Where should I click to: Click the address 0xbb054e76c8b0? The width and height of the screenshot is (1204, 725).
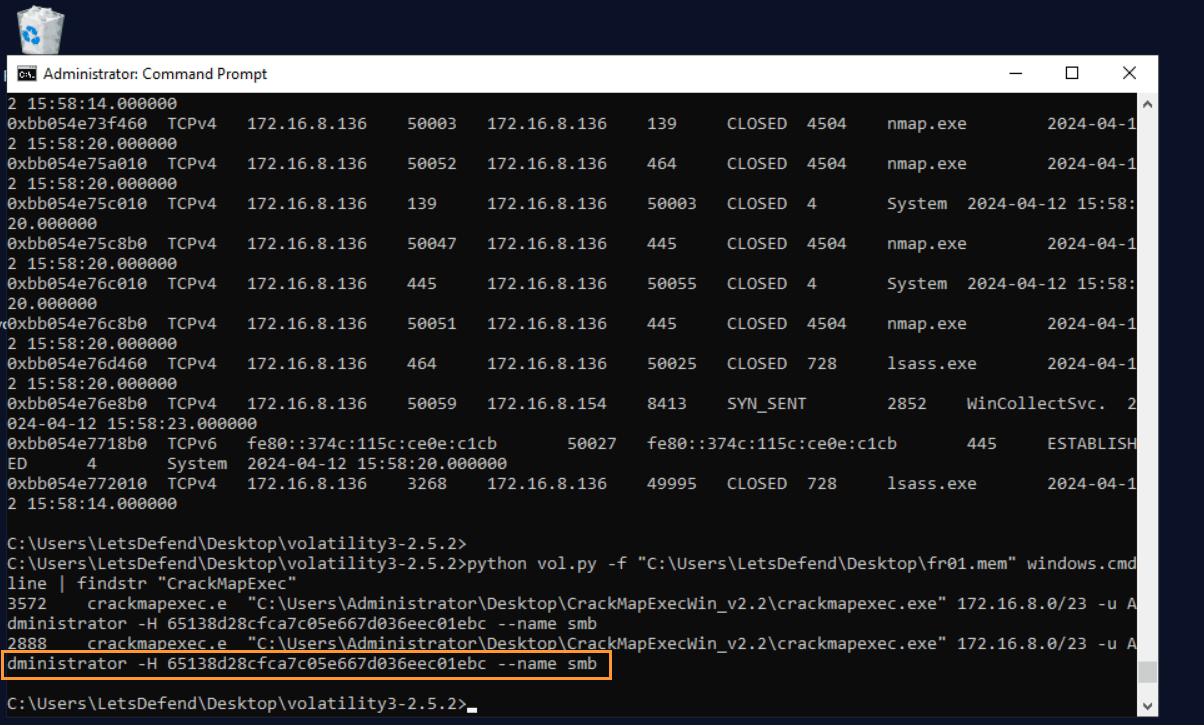pos(77,324)
